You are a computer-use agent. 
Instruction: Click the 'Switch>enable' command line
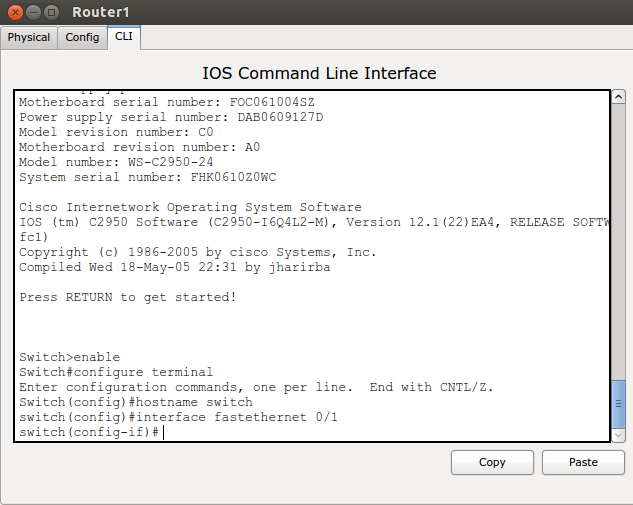tap(69, 357)
